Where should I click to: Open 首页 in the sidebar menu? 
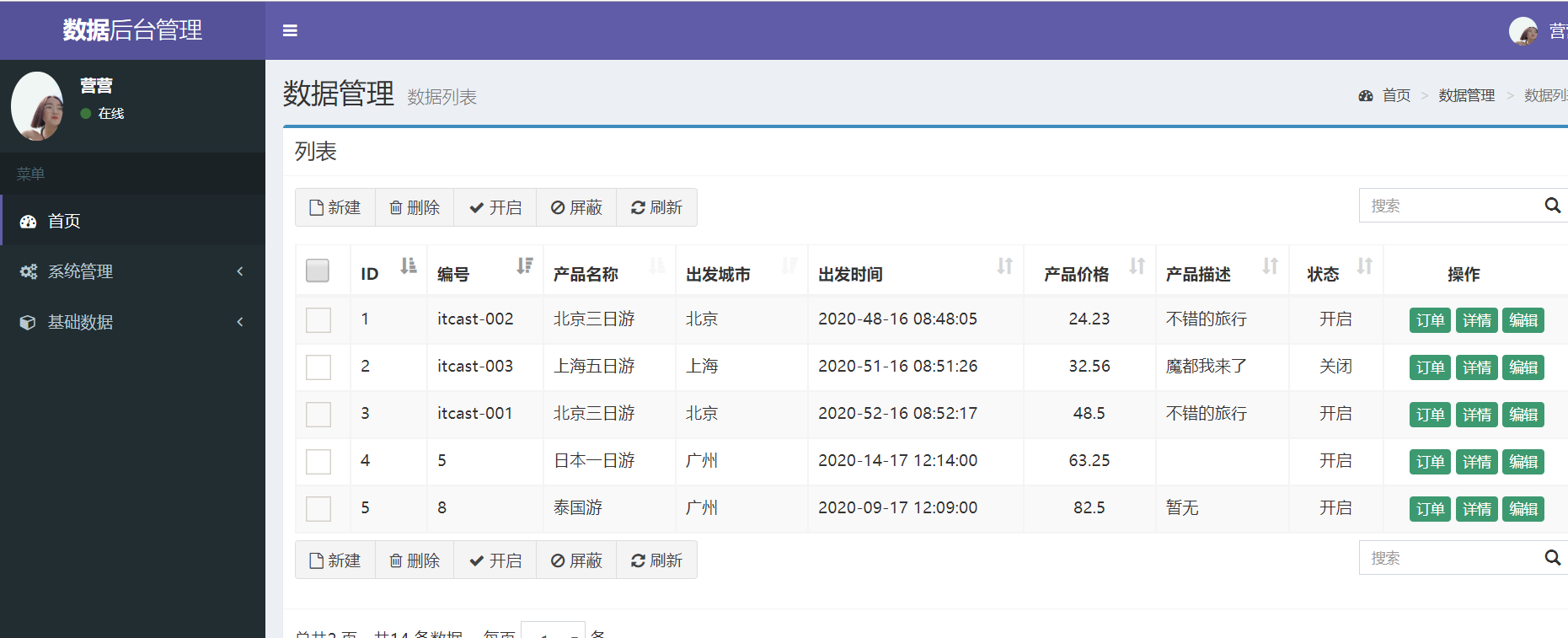(64, 221)
